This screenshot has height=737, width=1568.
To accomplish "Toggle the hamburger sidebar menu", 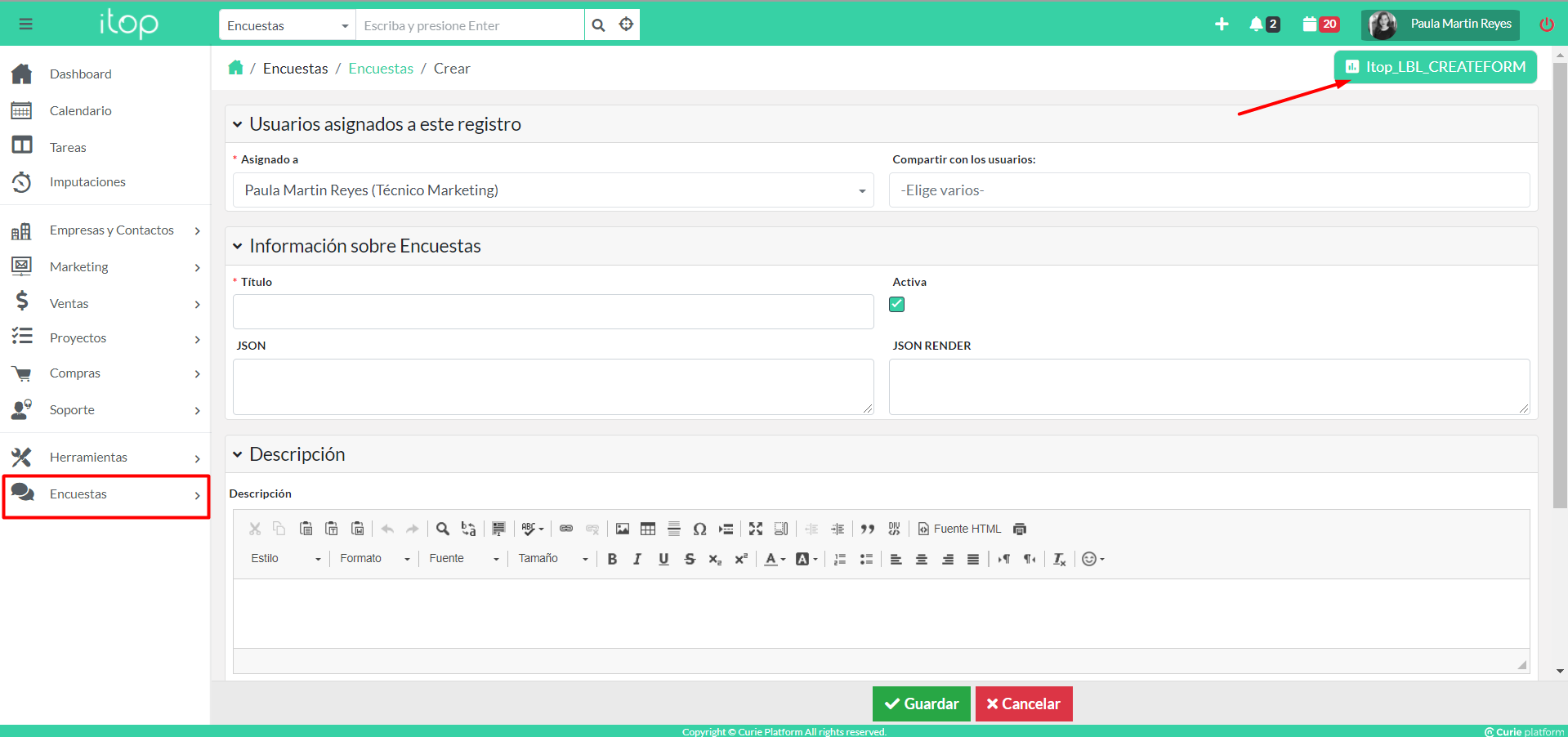I will click(x=26, y=25).
